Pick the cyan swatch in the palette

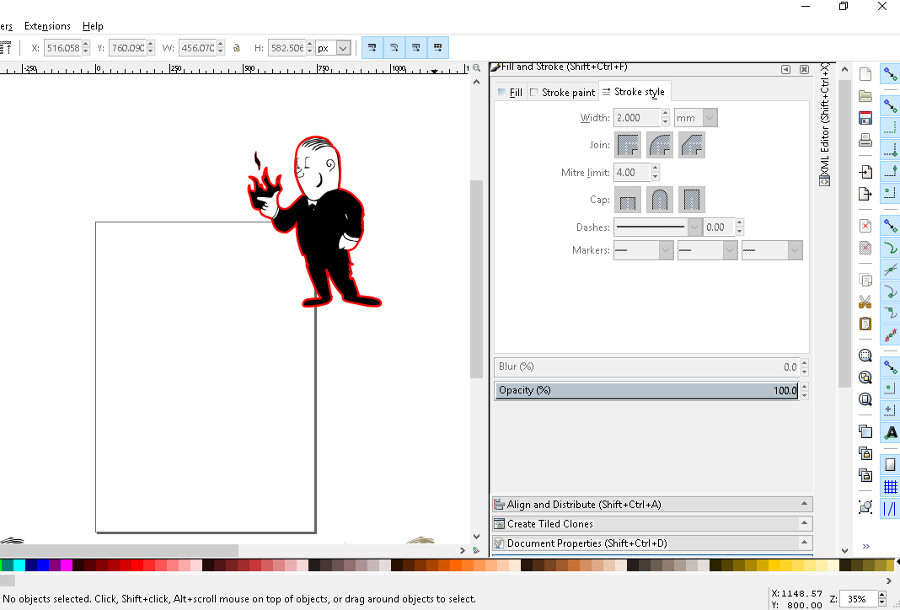point(19,565)
